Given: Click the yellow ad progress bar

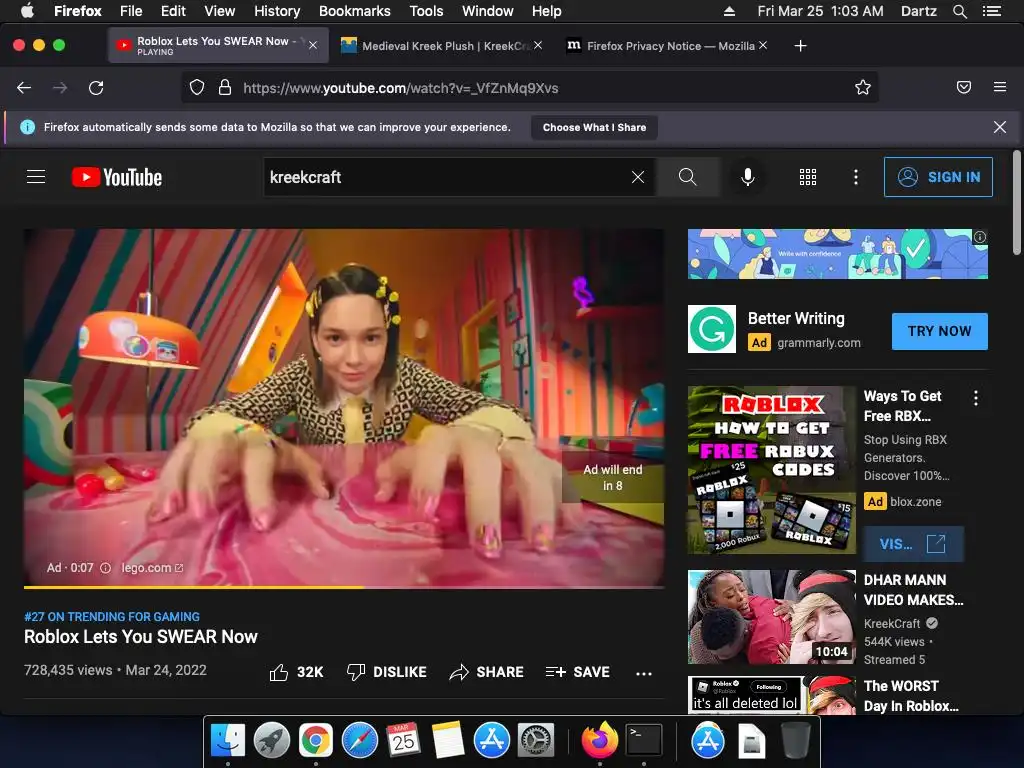Looking at the screenshot, I should point(193,587).
